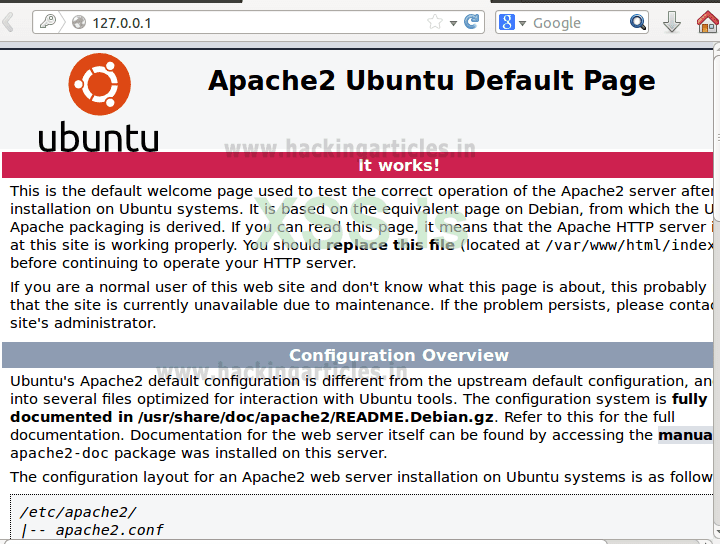Open the manual link in the documentation paragraph
This screenshot has height=544, width=720.
(x=685, y=435)
